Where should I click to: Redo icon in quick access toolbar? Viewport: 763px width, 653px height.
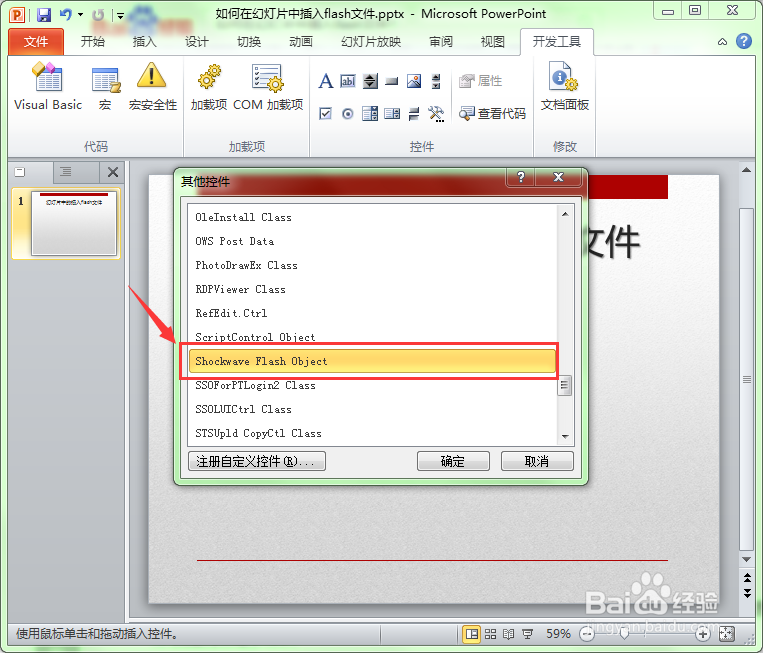pos(98,15)
